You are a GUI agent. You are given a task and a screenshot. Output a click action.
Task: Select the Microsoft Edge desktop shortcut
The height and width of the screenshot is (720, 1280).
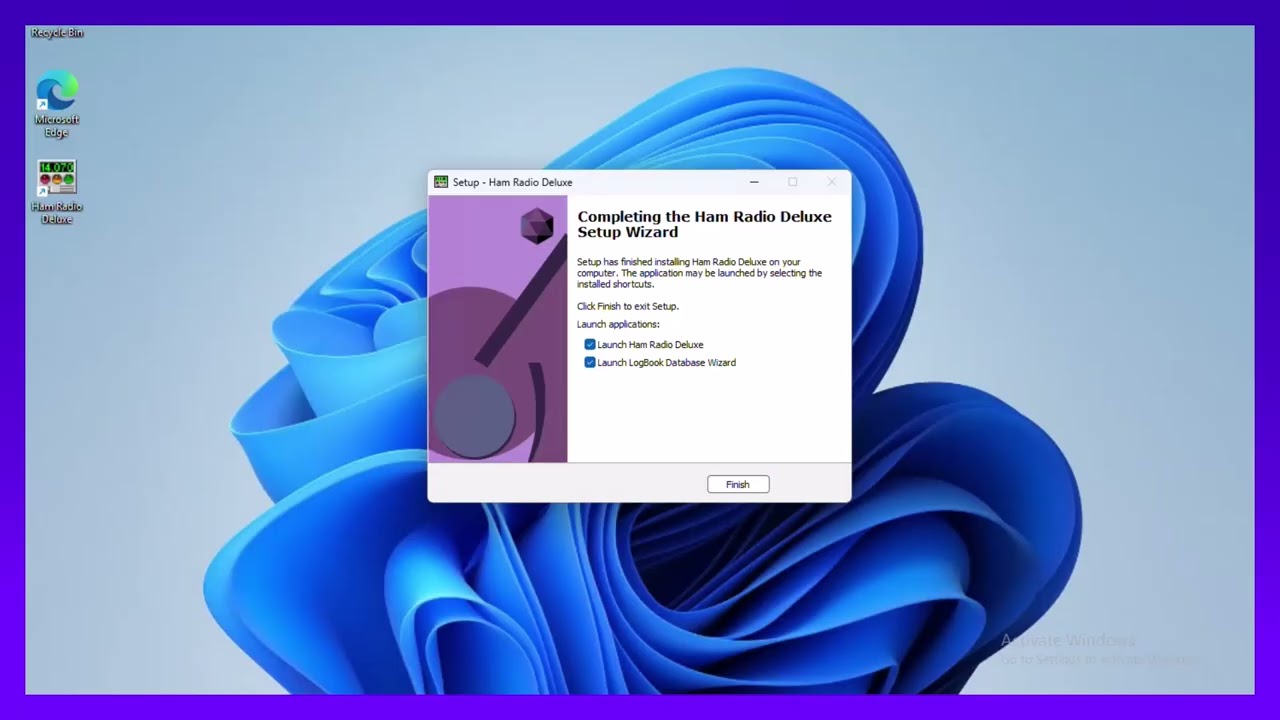[57, 104]
